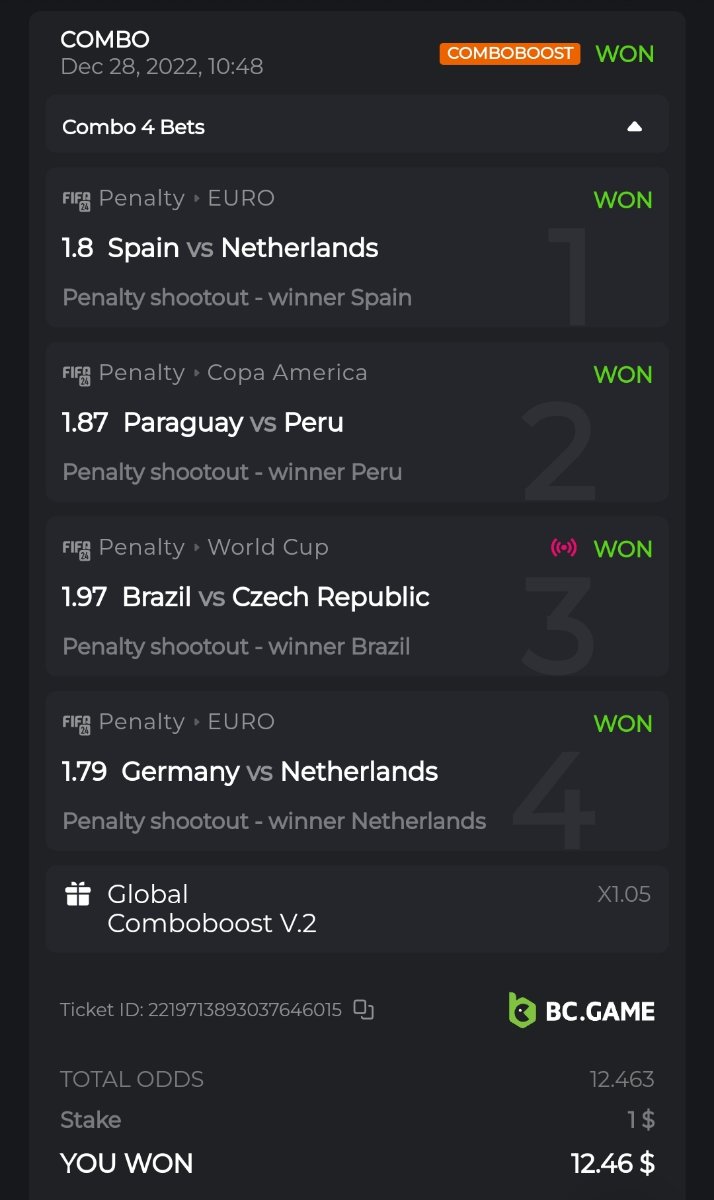Click FIFA icon on Germany vs Netherlands bet

coord(76,723)
